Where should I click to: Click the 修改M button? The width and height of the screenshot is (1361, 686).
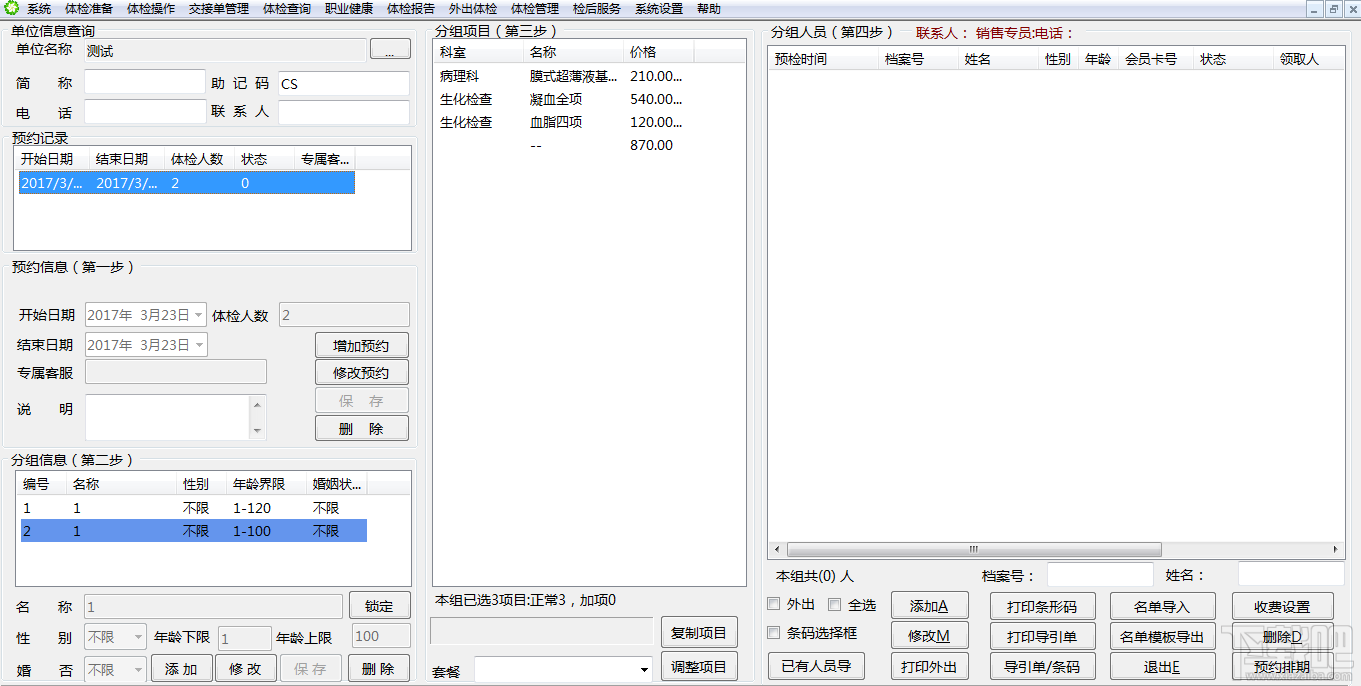click(x=929, y=636)
